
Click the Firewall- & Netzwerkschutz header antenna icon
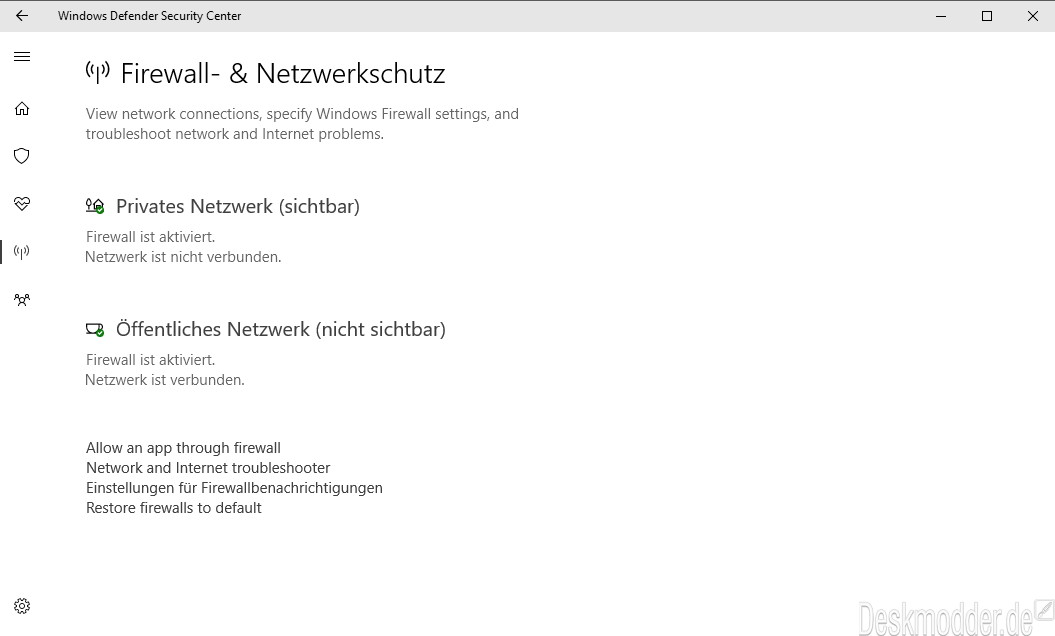[x=97, y=72]
